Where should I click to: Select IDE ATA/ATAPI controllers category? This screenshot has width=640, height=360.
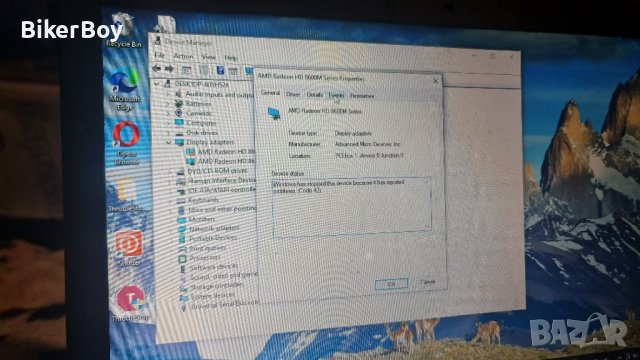click(x=222, y=190)
